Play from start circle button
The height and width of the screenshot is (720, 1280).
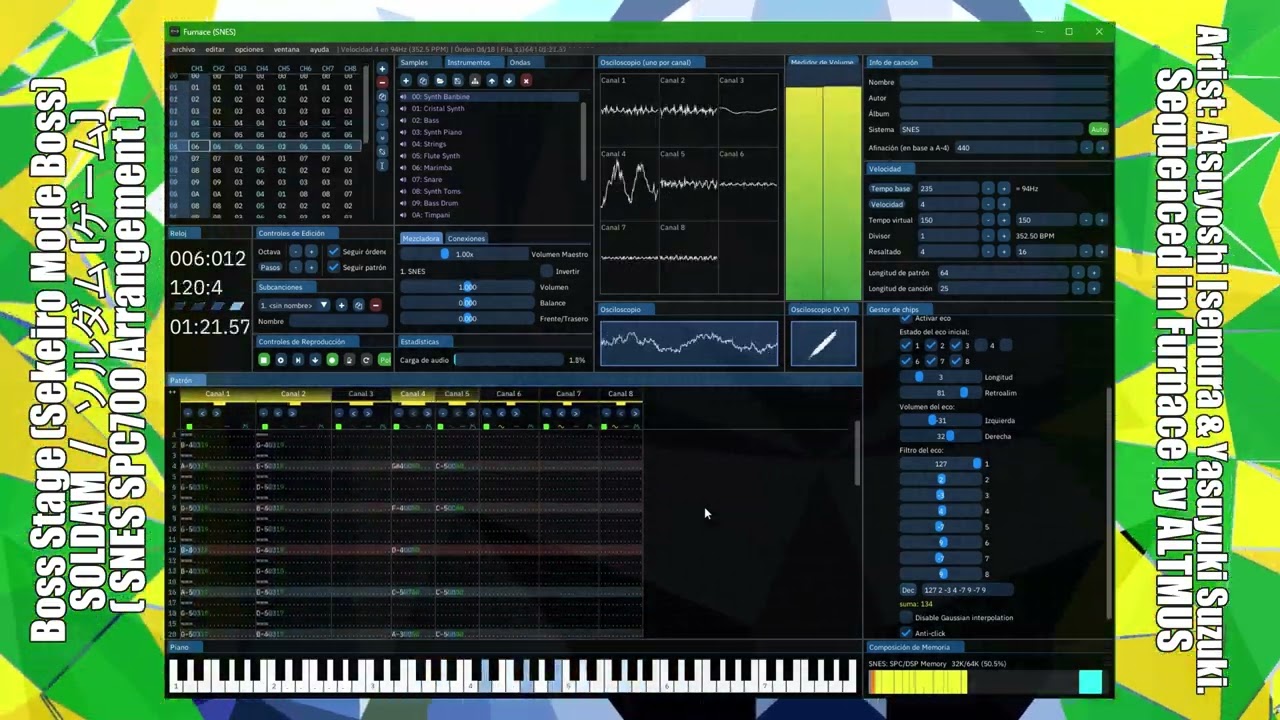click(281, 360)
